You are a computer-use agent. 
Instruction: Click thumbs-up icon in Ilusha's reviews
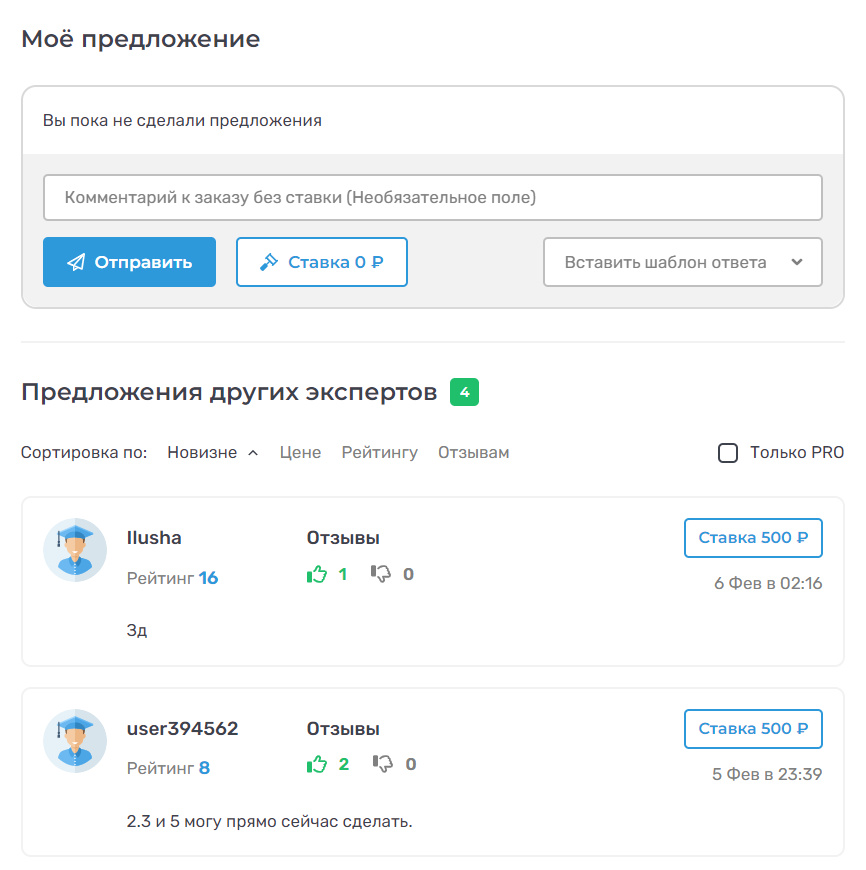(317, 574)
